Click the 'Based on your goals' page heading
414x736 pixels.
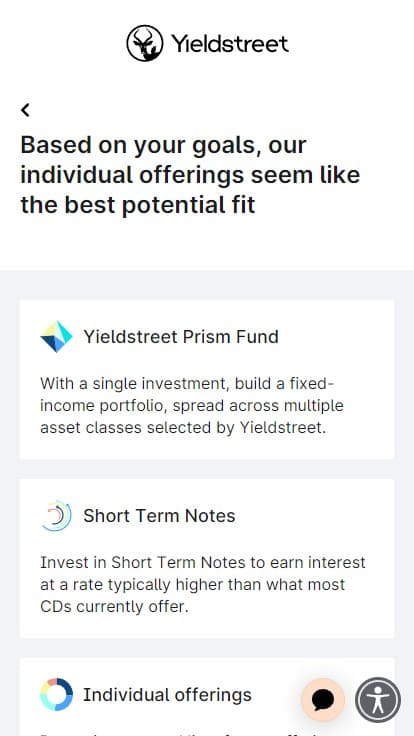point(190,175)
